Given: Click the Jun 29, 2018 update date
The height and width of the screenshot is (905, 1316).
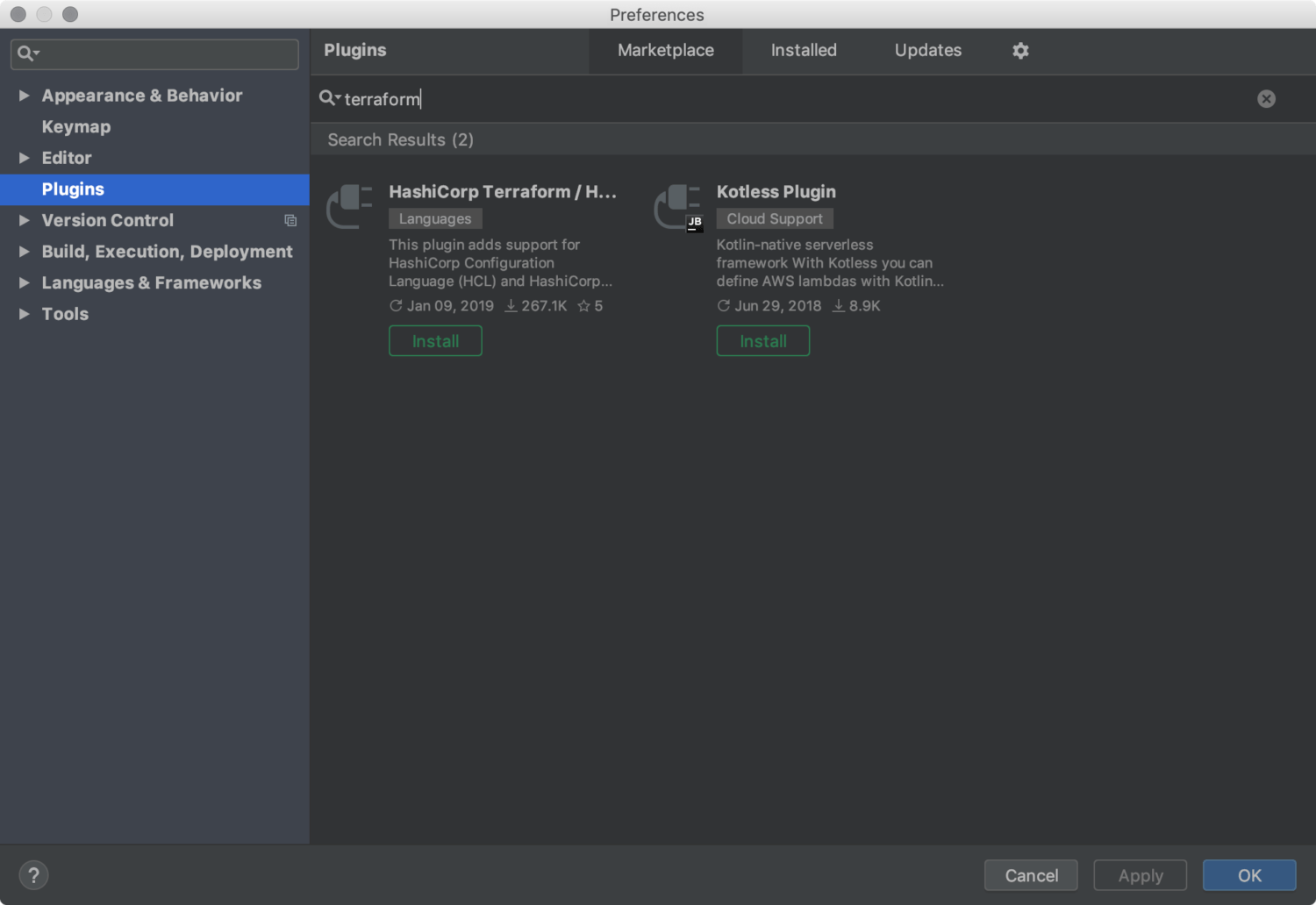Looking at the screenshot, I should tap(769, 306).
